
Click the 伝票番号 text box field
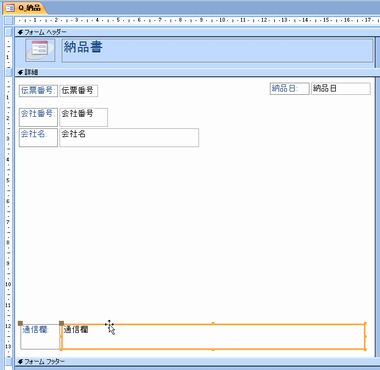[x=79, y=91]
